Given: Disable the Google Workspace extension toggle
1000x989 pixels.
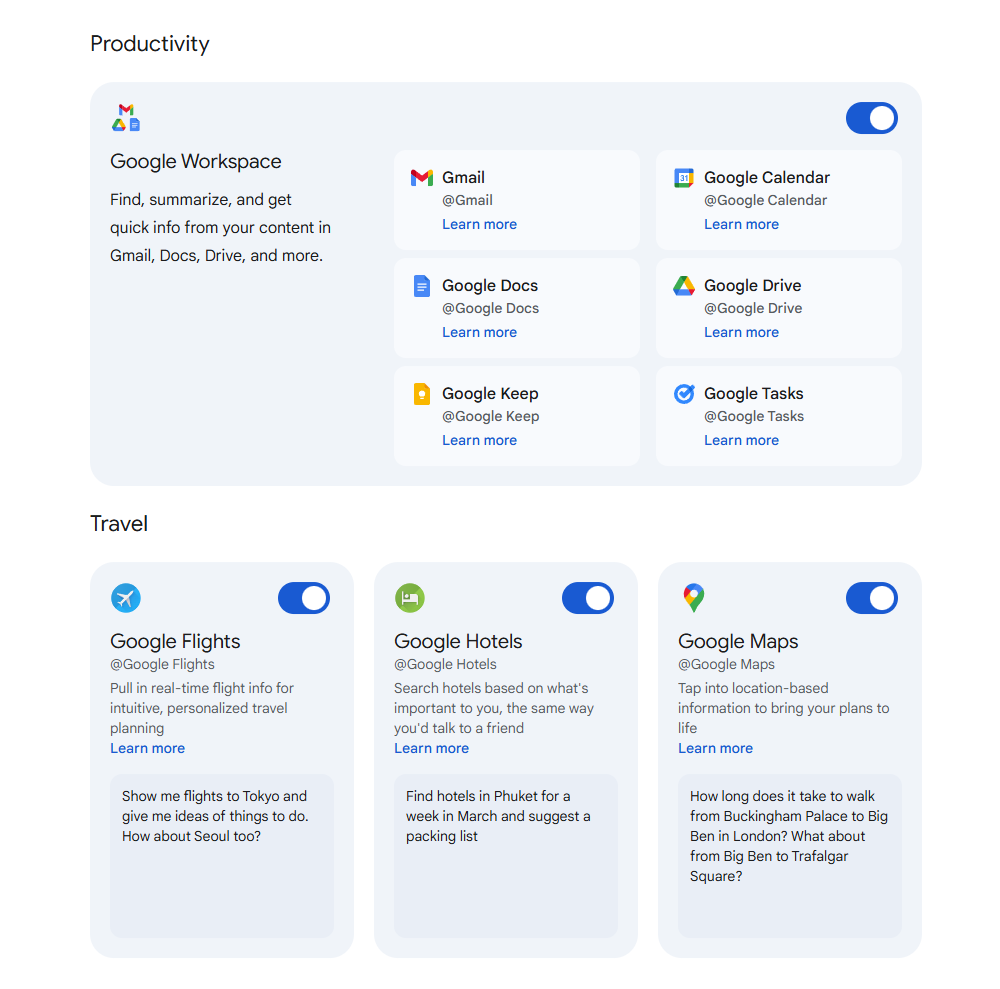Looking at the screenshot, I should pos(871,118).
